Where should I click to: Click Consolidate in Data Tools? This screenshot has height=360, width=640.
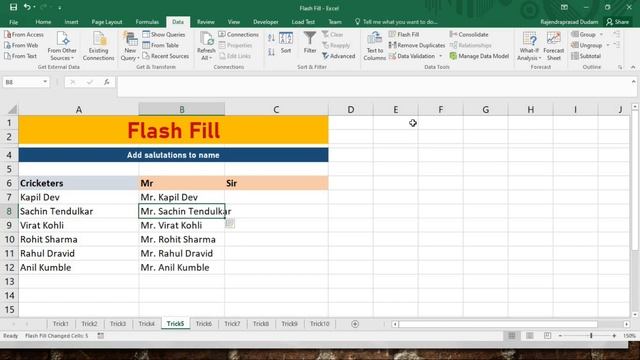(469, 35)
